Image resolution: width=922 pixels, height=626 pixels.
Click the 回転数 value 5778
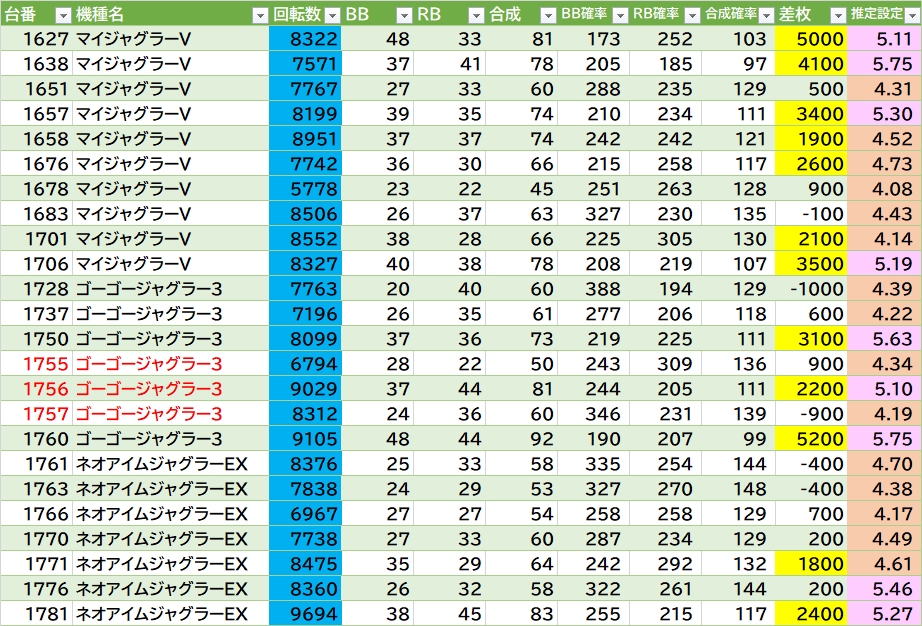coord(305,189)
